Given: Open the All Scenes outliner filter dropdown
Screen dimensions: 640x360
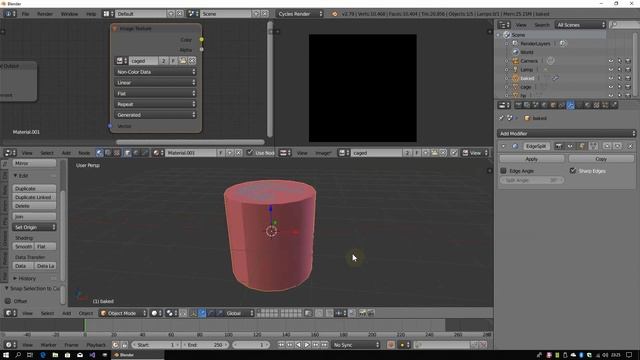Looking at the screenshot, I should pyautogui.click(x=580, y=25).
